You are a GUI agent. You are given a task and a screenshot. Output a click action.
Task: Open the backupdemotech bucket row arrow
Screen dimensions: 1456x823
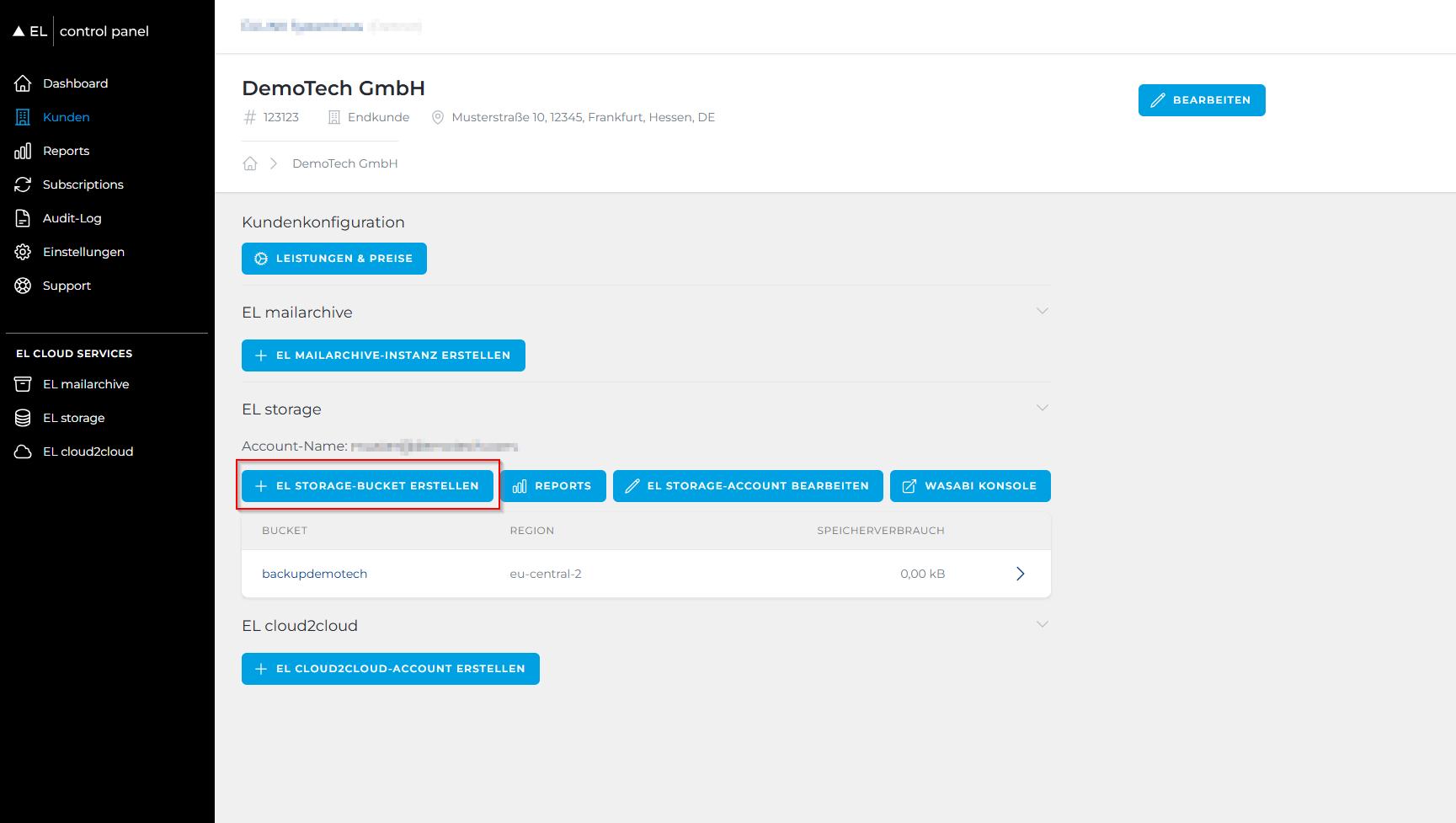pyautogui.click(x=1020, y=574)
